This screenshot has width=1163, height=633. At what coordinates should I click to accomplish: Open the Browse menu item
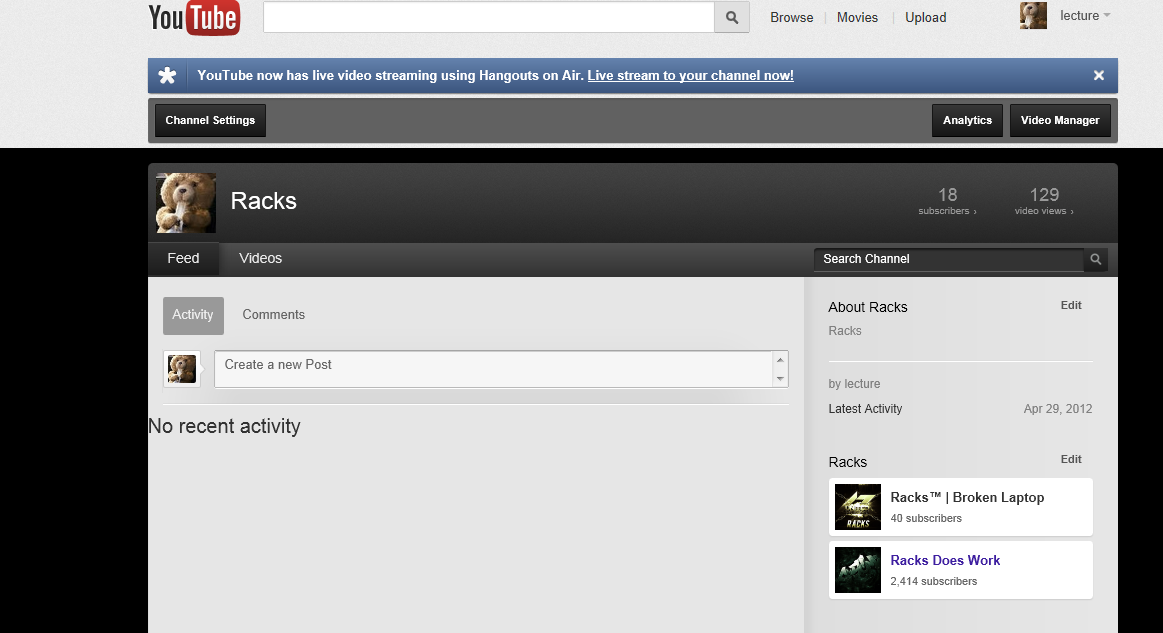(791, 17)
